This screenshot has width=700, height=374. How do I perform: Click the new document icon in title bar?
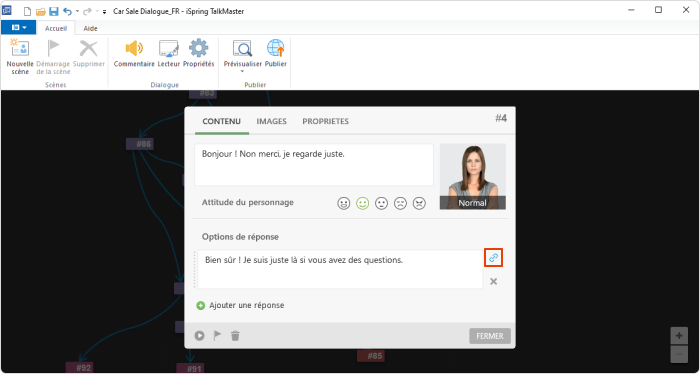(27, 11)
